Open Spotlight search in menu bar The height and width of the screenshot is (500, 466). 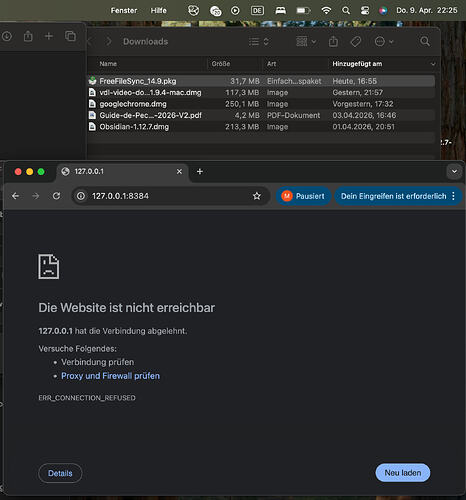[346, 11]
